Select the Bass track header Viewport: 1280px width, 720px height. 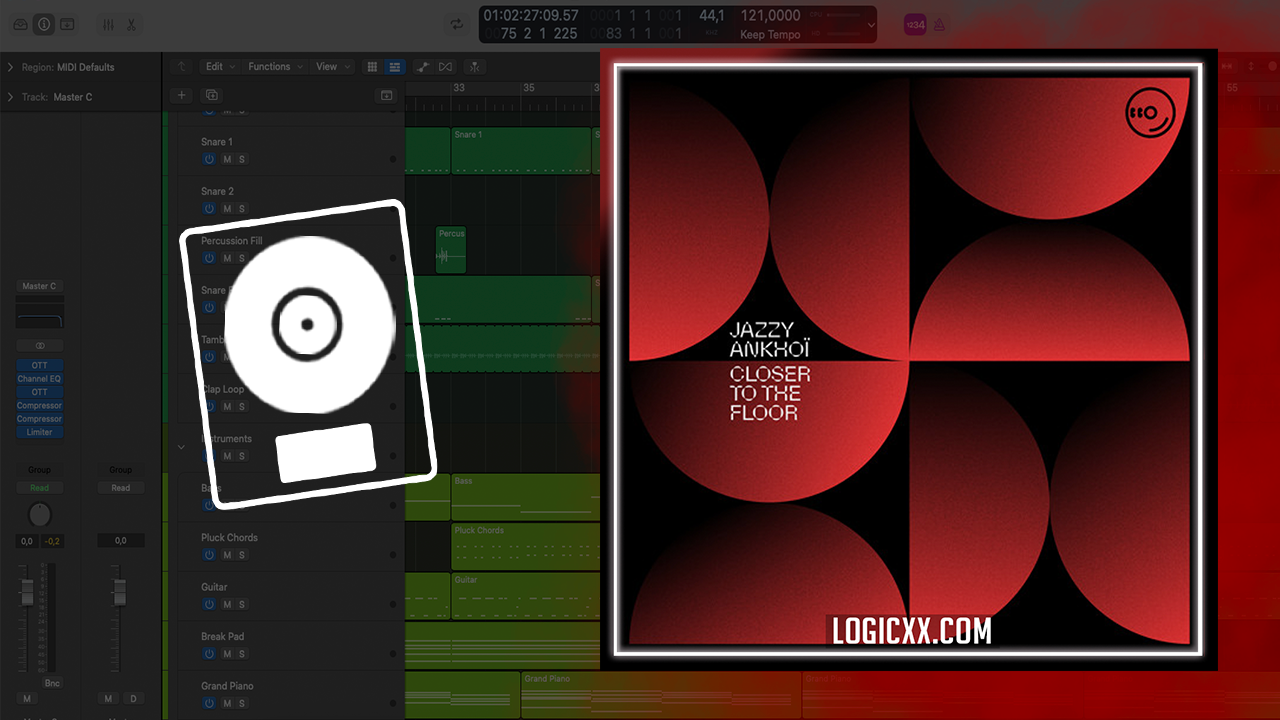290,497
